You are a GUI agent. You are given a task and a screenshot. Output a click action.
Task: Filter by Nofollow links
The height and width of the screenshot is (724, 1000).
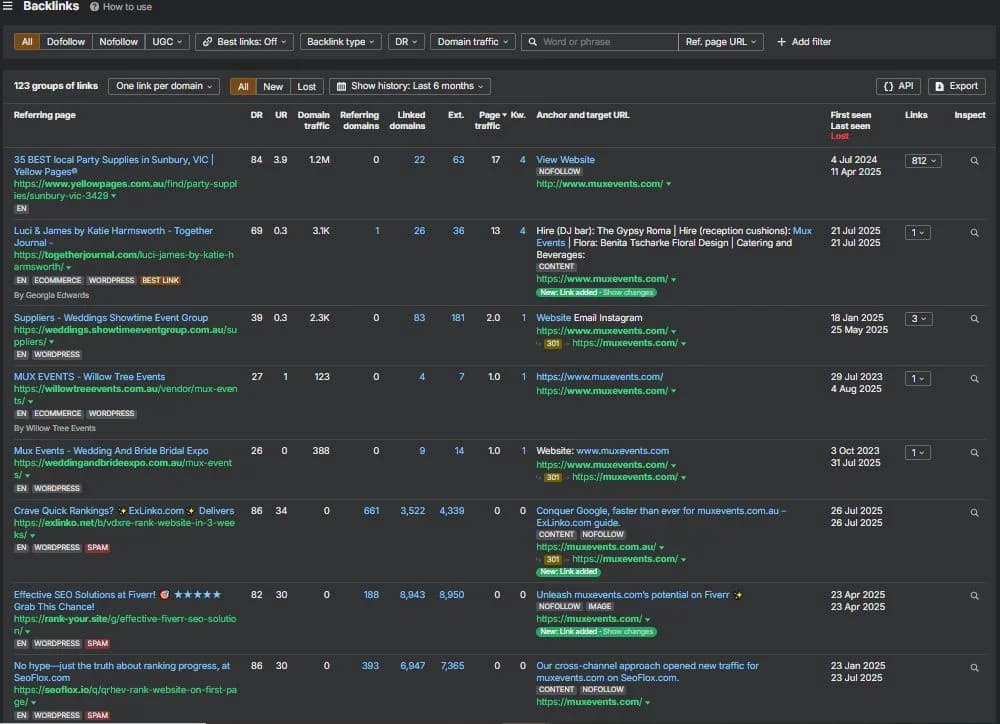(x=118, y=41)
